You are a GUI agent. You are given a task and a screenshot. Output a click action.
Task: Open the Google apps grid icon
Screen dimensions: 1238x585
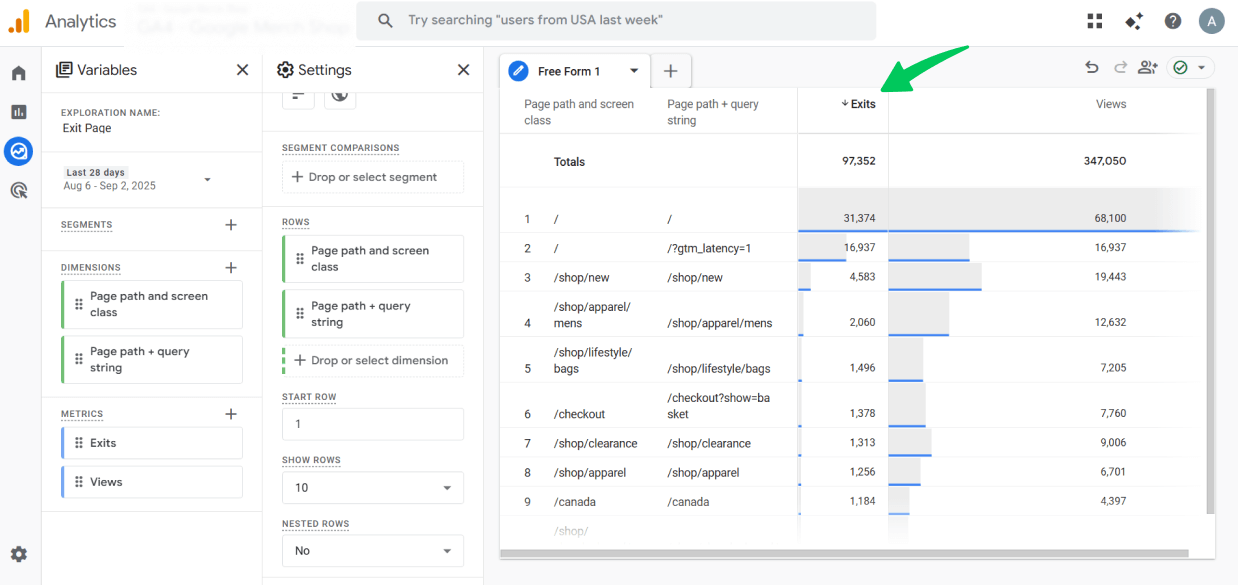tap(1095, 21)
